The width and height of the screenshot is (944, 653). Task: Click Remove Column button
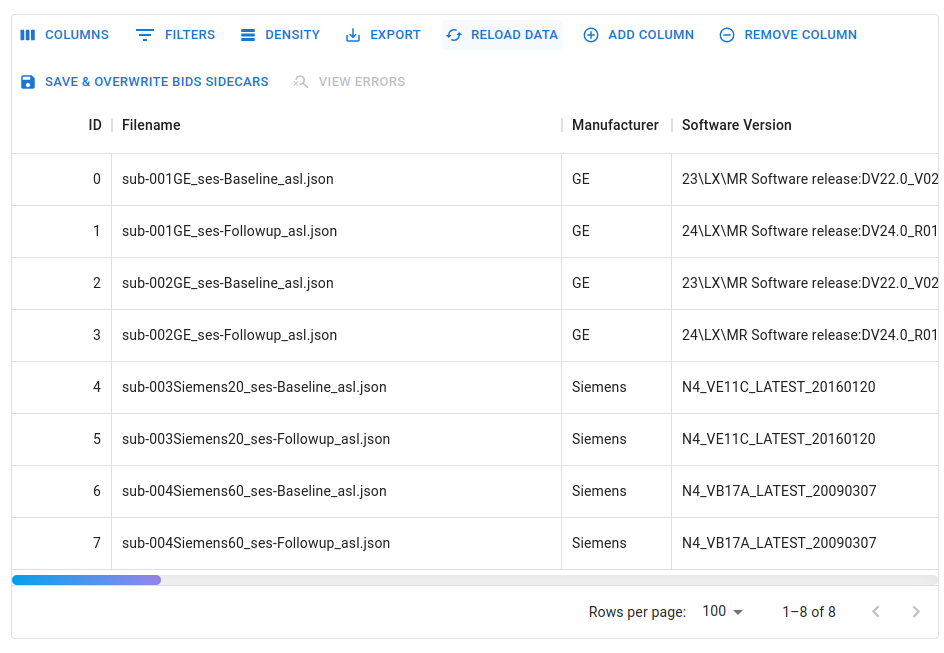(x=788, y=35)
